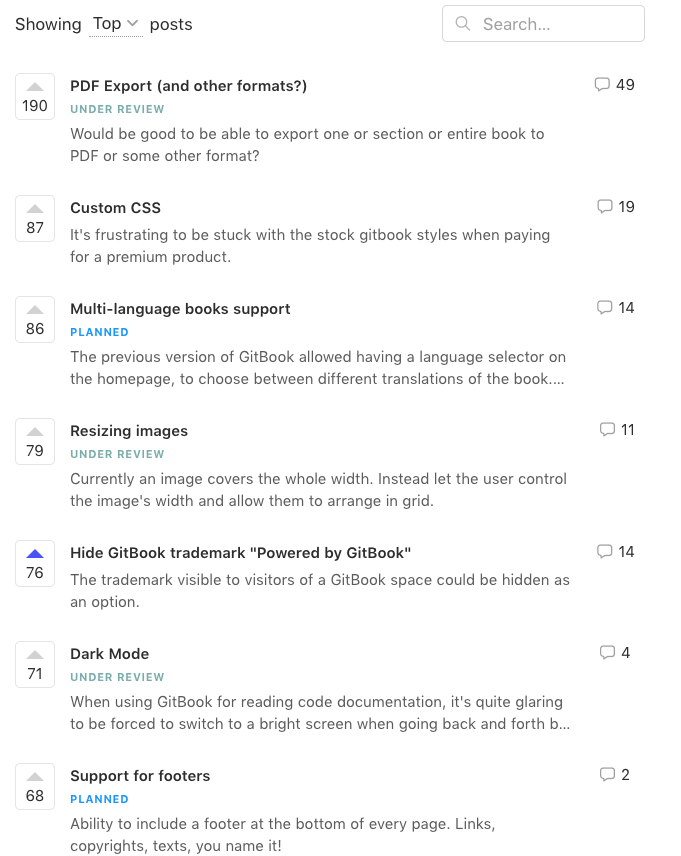Viewport: 681px width, 856px height.
Task: Focus the Search posts field
Action: [543, 23]
